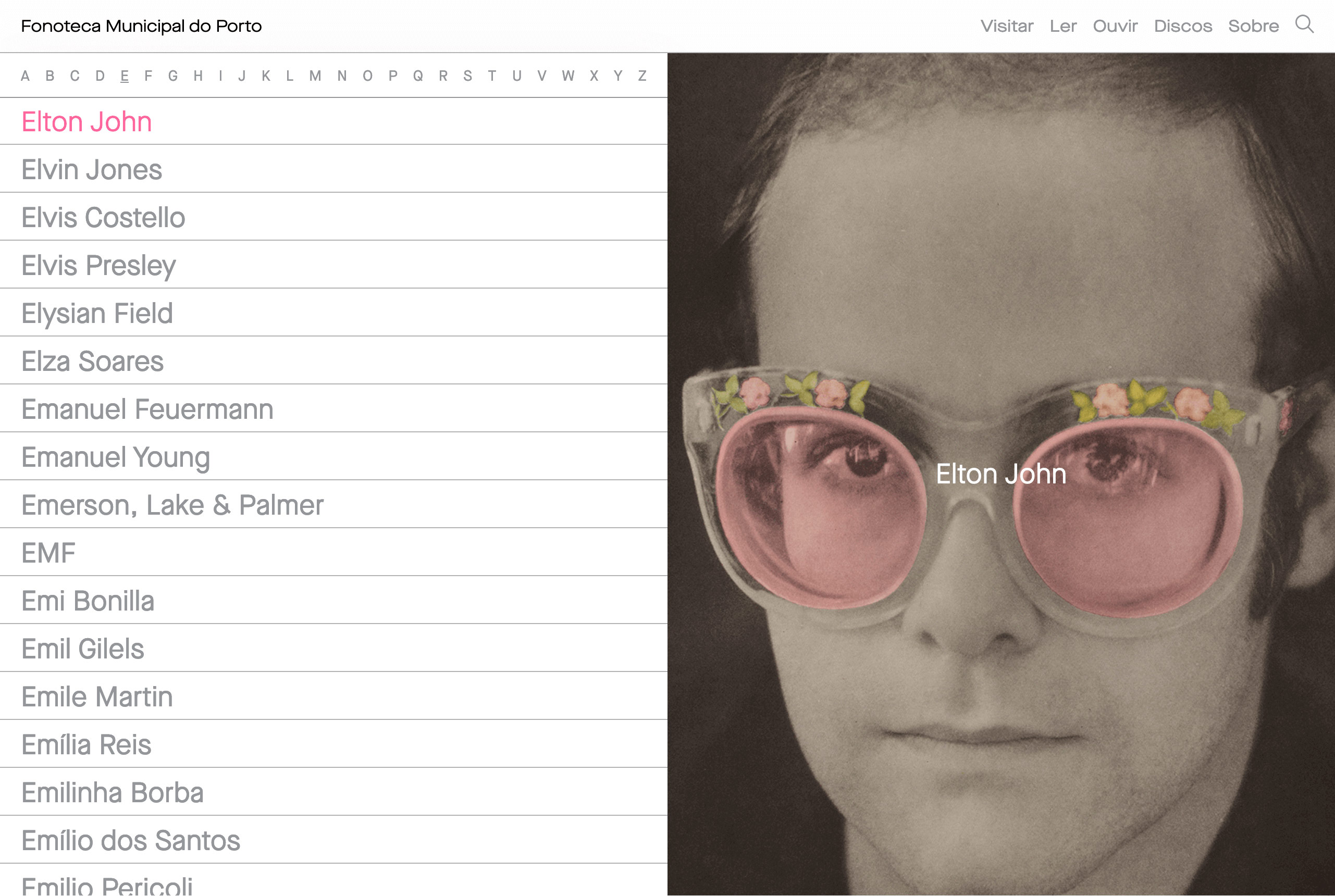This screenshot has width=1335, height=896.
Task: Open the Ouvir menu item
Action: [x=1115, y=26]
